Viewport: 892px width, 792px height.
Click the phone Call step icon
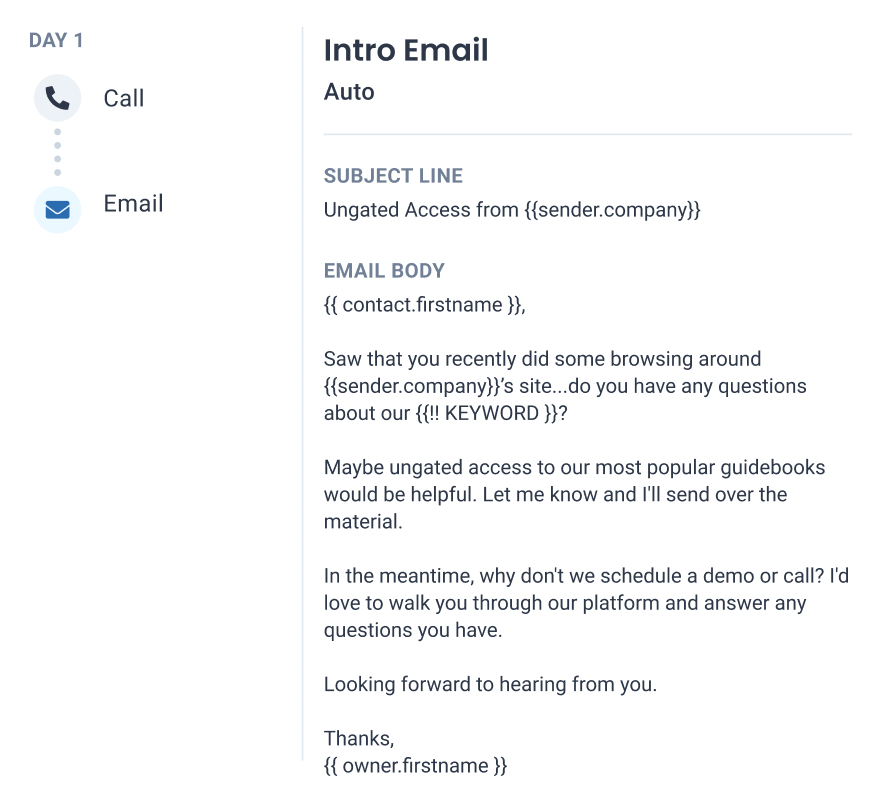click(57, 98)
